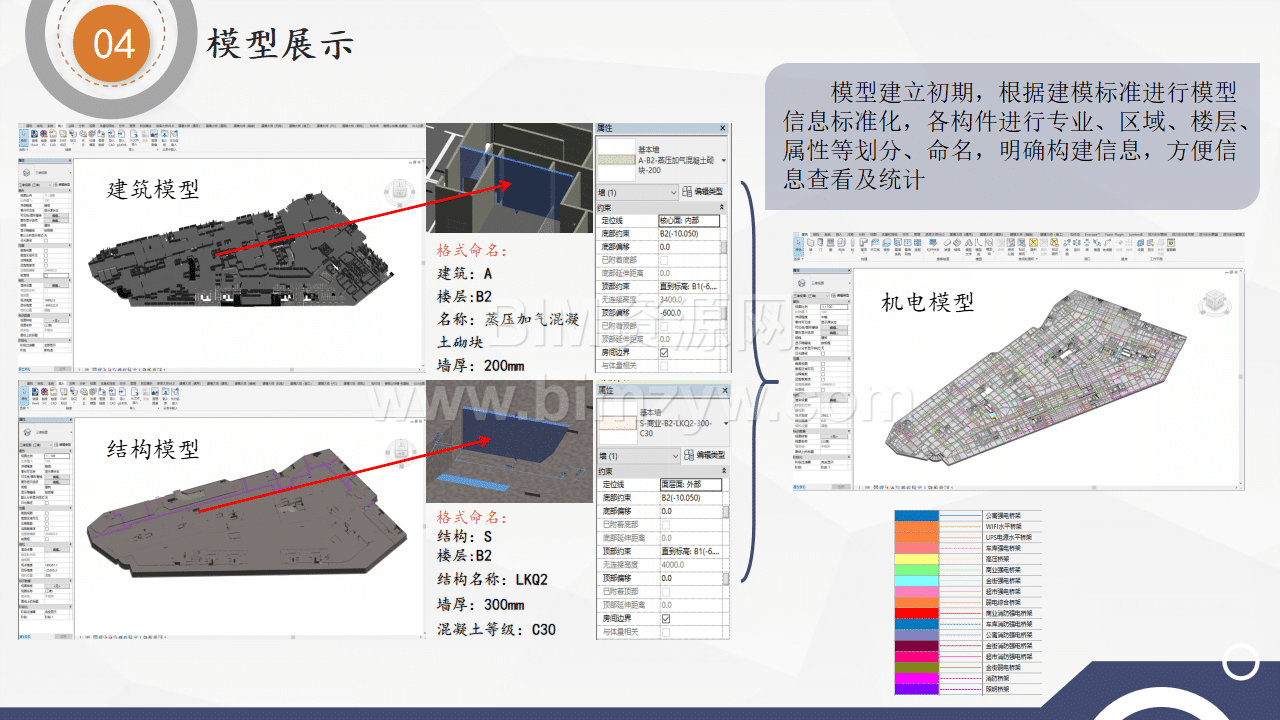
Task: Toggle 与体量相关 checkbox in A-B2 wall properties
Action: 664,366
